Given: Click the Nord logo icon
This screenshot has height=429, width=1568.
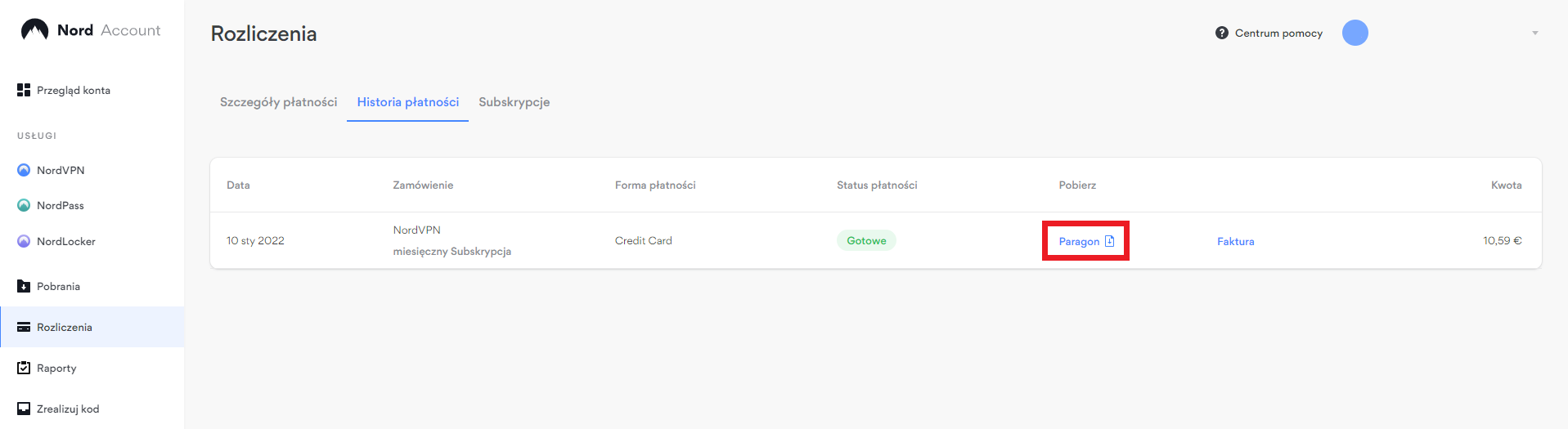Looking at the screenshot, I should [34, 30].
